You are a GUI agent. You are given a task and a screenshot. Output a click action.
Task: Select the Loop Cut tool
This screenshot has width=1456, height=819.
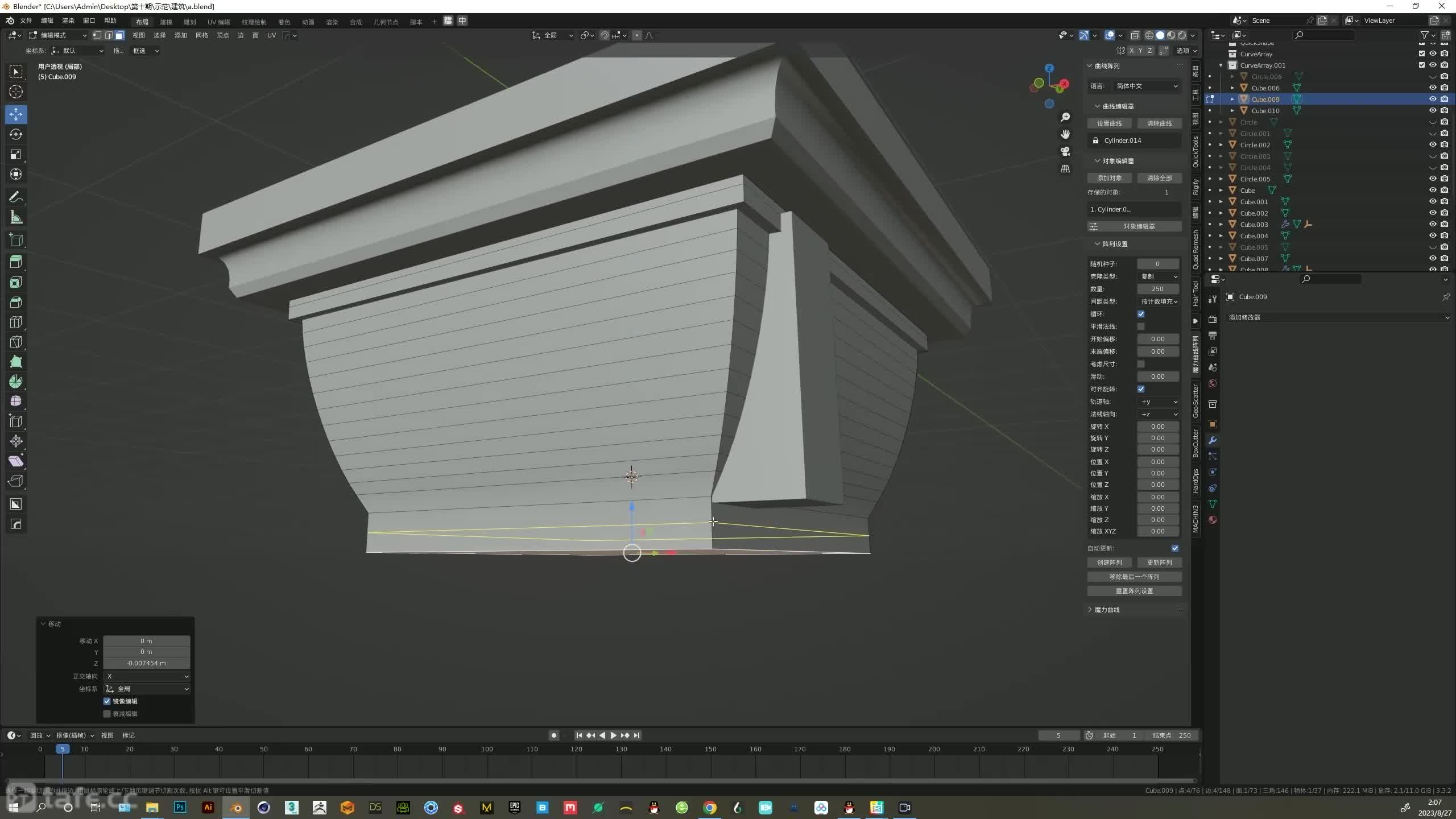(16, 322)
